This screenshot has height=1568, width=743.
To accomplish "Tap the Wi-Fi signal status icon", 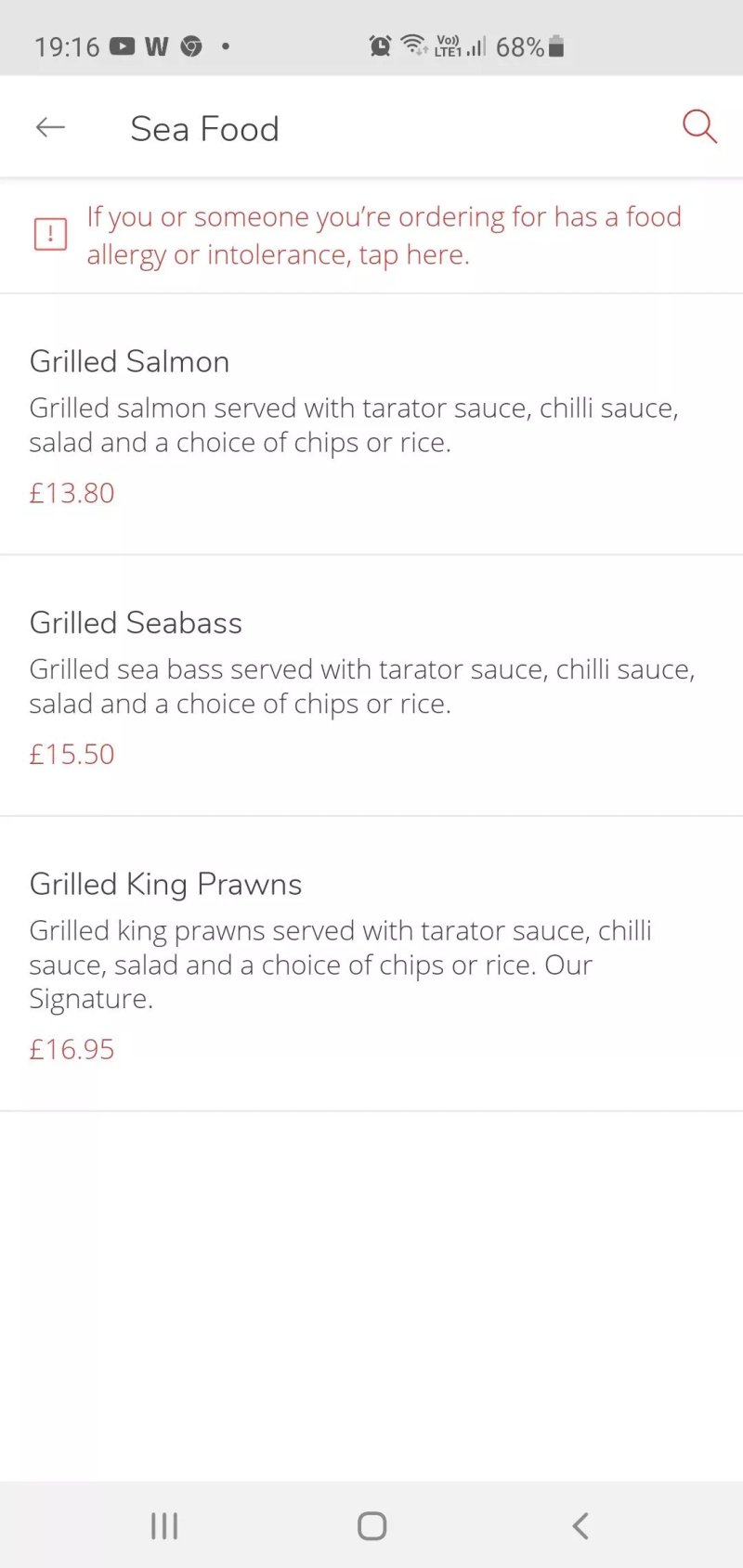I will (x=413, y=45).
